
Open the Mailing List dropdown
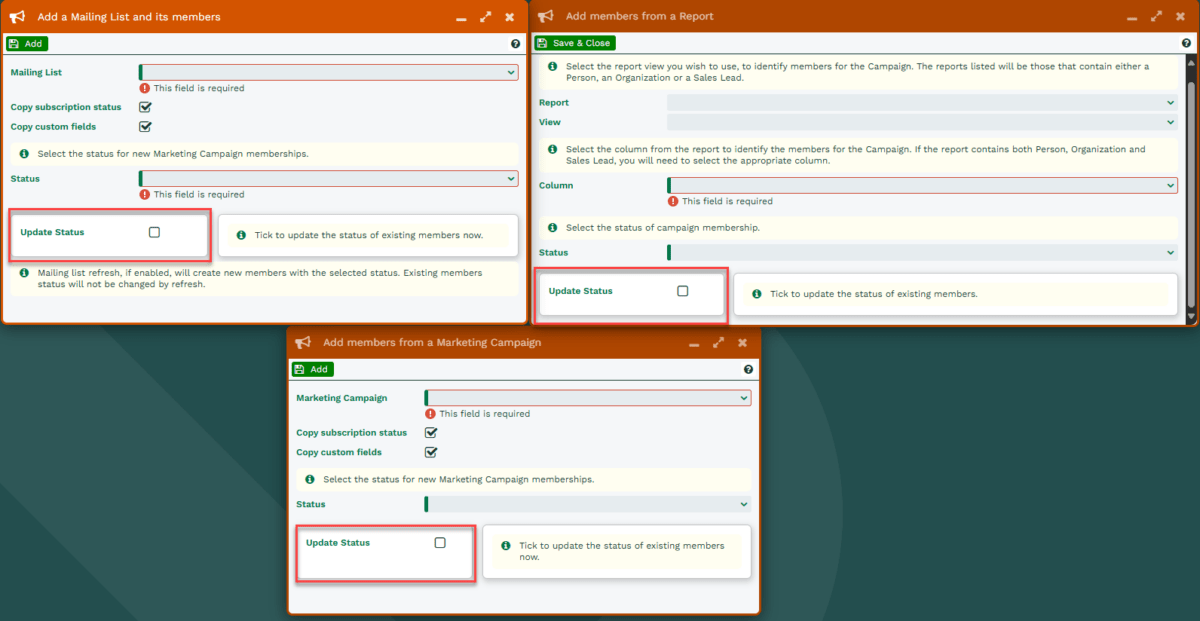(x=329, y=72)
